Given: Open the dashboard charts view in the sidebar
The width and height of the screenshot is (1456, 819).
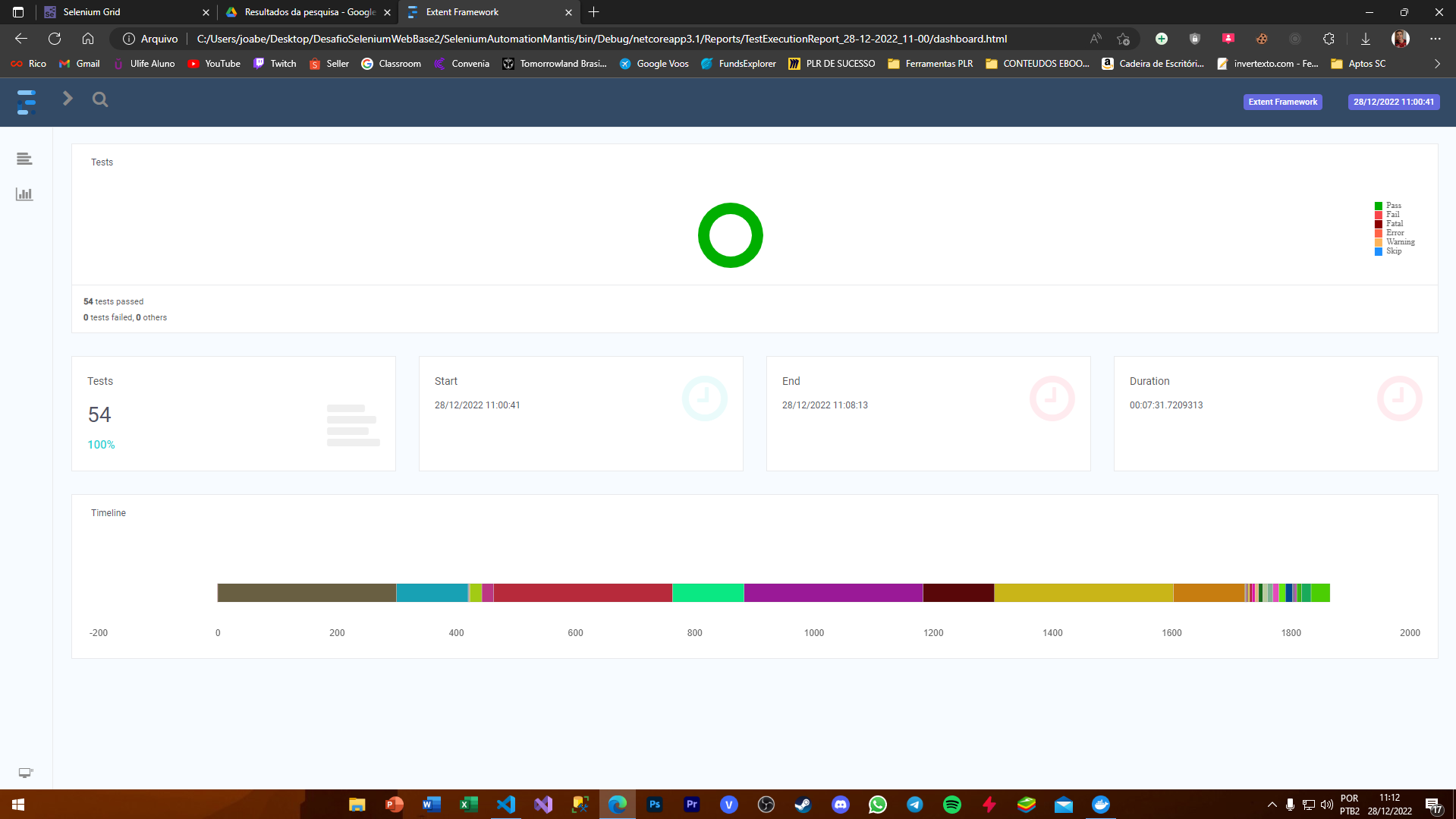Looking at the screenshot, I should (x=24, y=194).
